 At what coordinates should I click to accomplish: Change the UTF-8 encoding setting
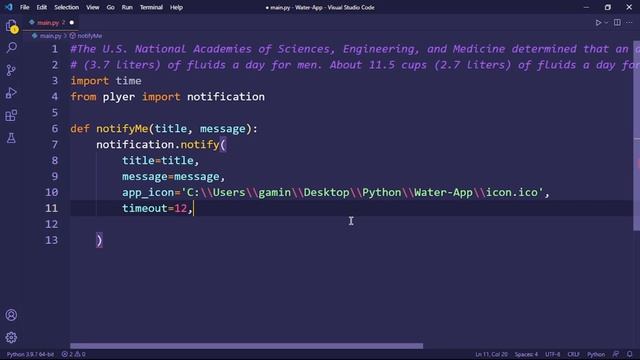[553, 354]
